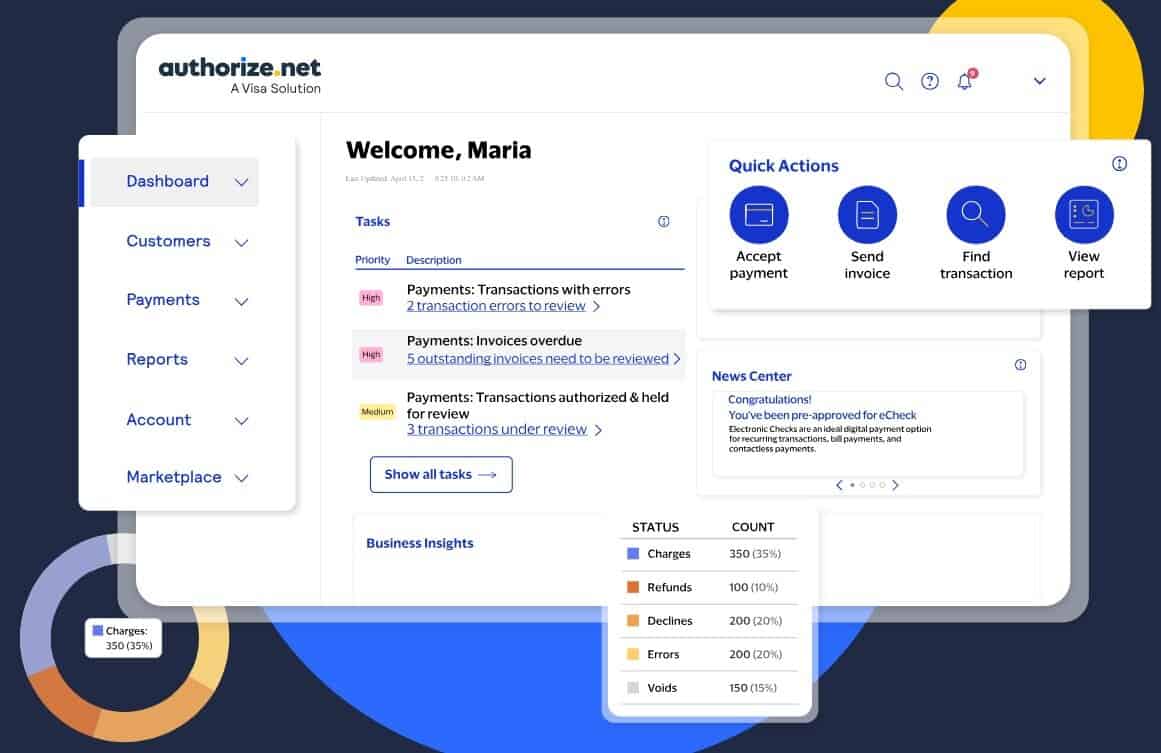1161x753 pixels.
Task: Open the Accept payment quick action
Action: 759,214
